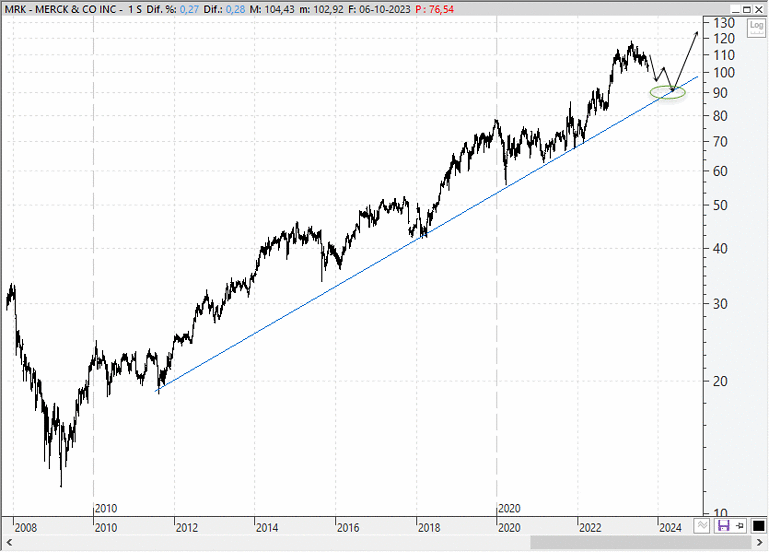769x552 pixels.
Task: Click the 120 price axis label
Action: [723, 39]
